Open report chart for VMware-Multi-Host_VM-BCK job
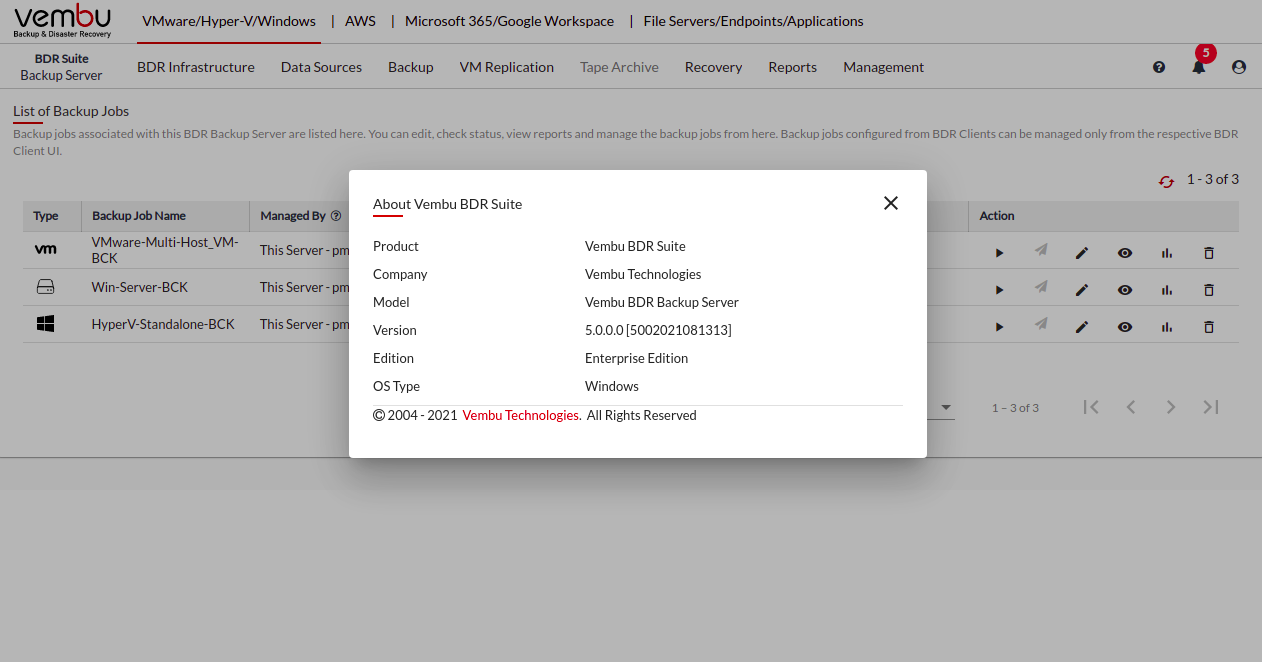Image resolution: width=1262 pixels, height=662 pixels. pos(1166,253)
